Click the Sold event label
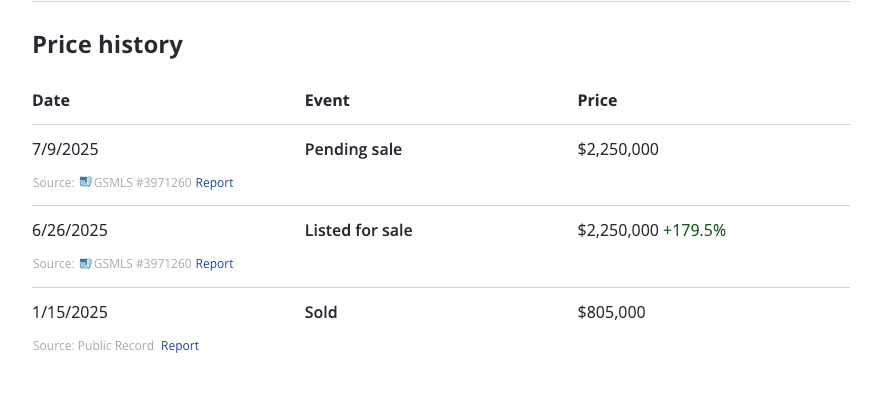Viewport: 894px width, 400px height. coord(321,312)
